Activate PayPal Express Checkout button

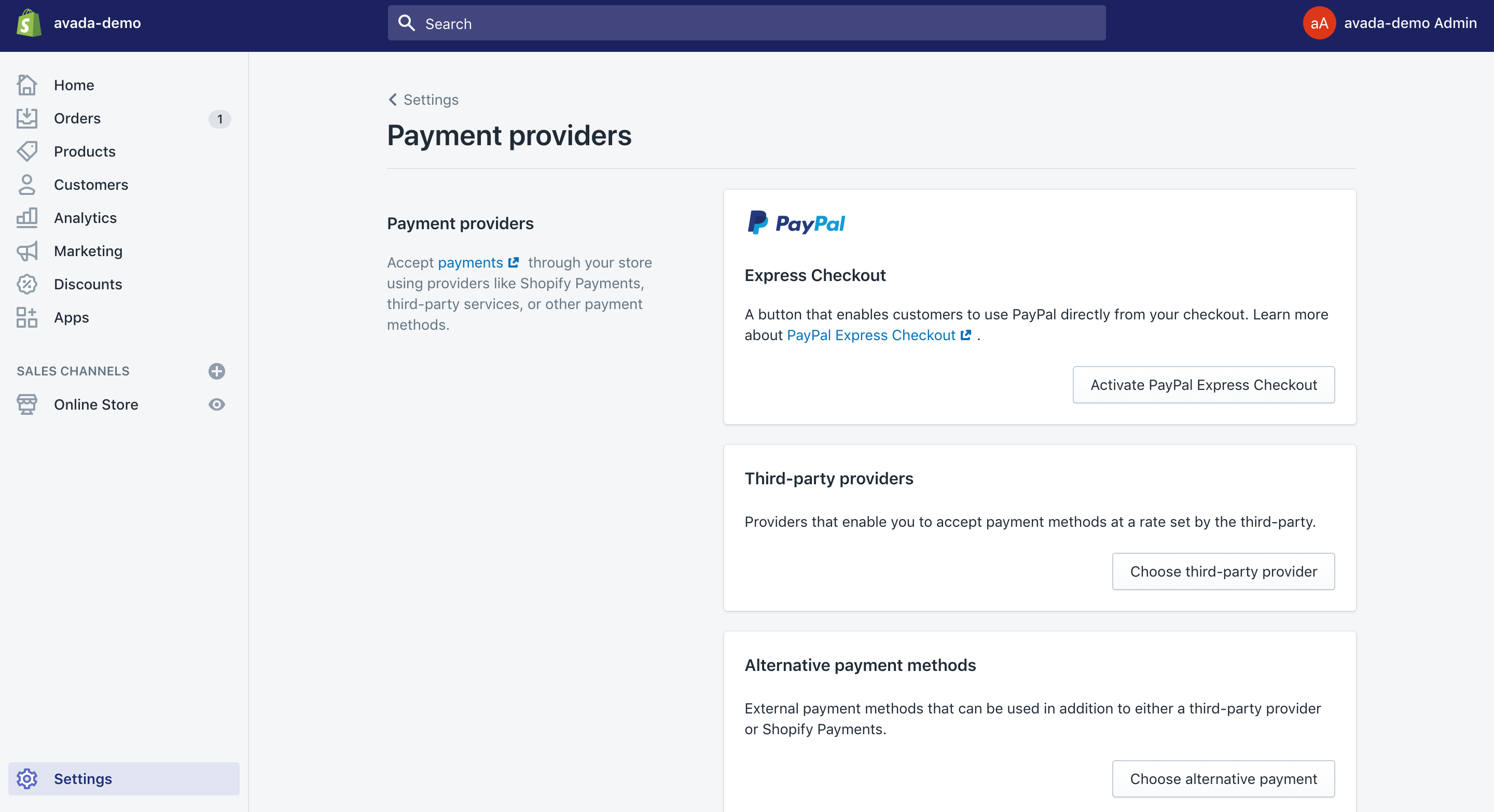1204,384
